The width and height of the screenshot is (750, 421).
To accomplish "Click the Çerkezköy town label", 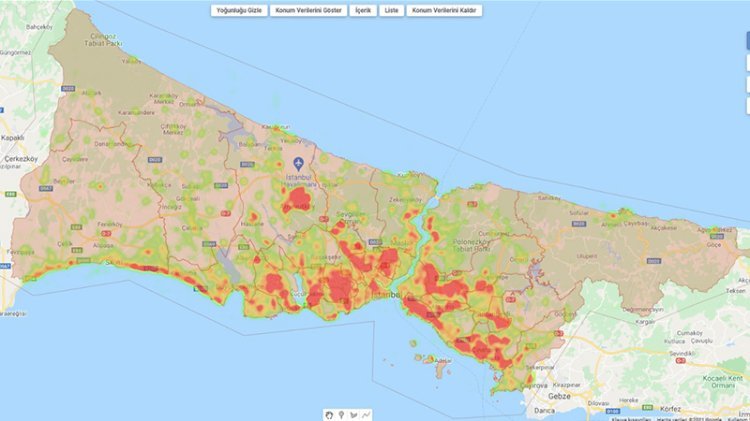I will [x=21, y=158].
